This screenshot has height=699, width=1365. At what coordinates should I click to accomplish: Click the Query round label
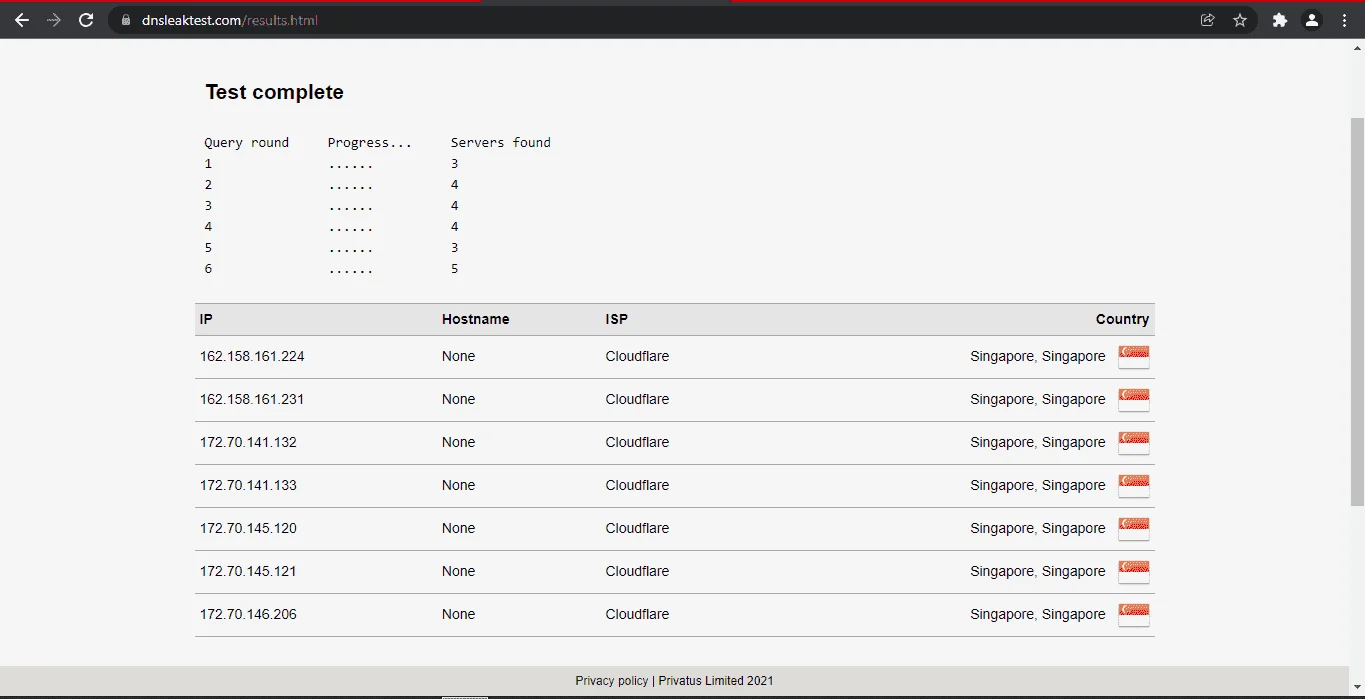(247, 143)
